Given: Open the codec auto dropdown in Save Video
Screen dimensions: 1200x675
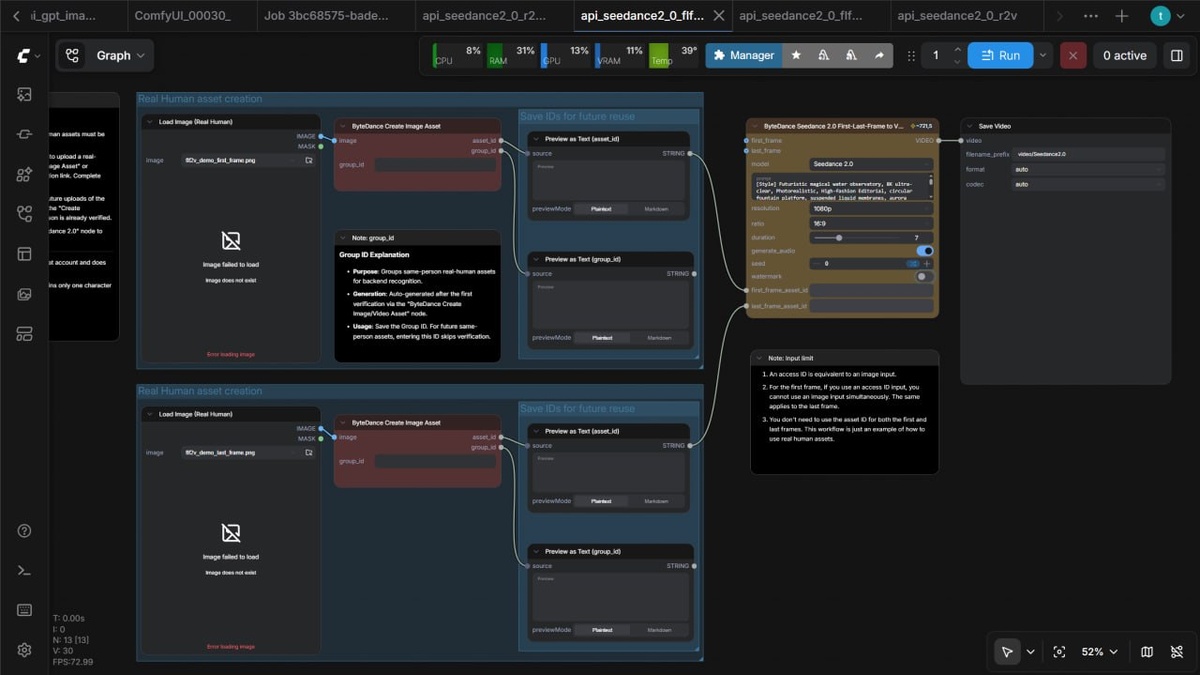Looking at the screenshot, I should click(1089, 184).
